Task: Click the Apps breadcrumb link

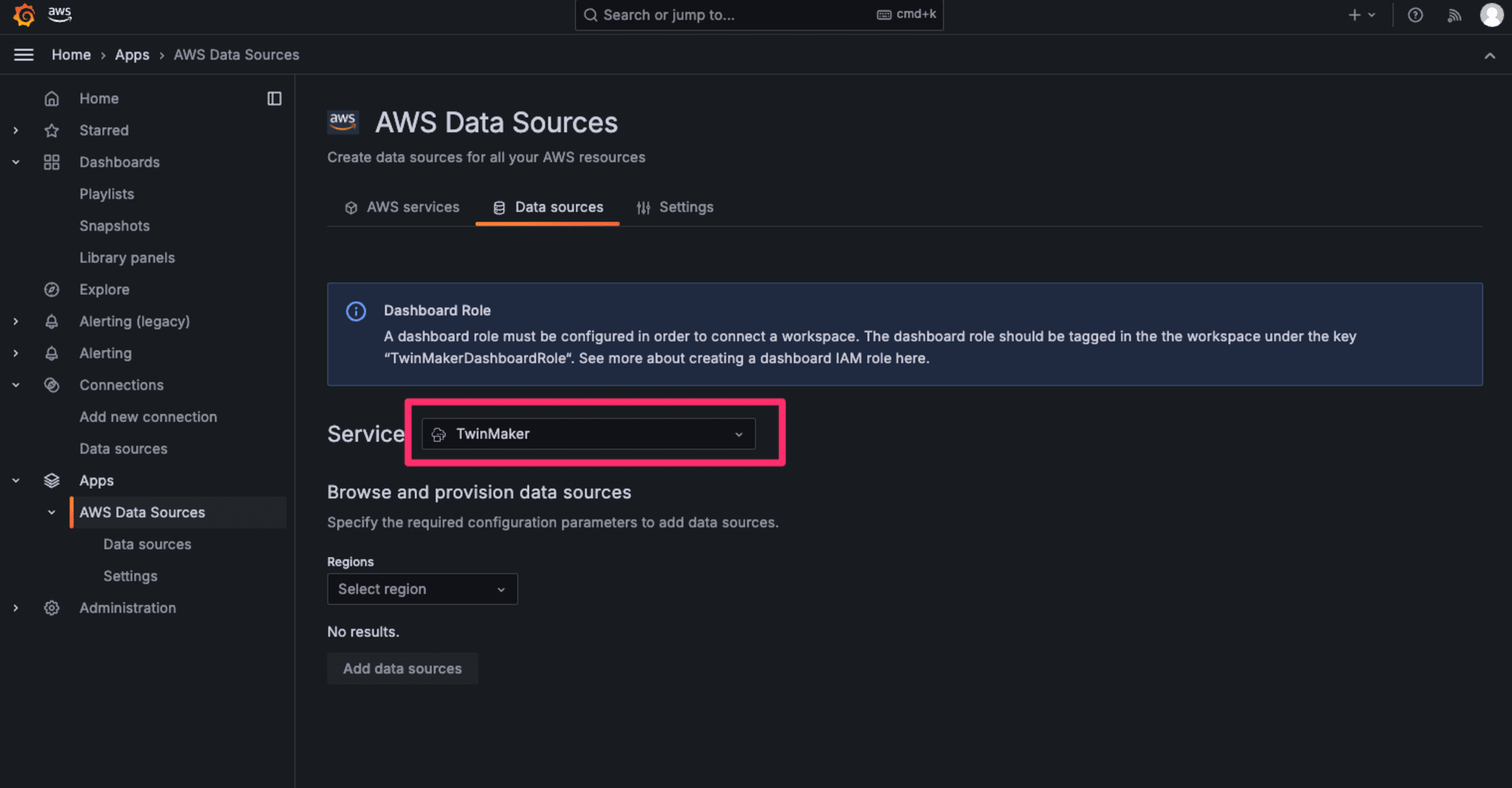Action: click(132, 54)
